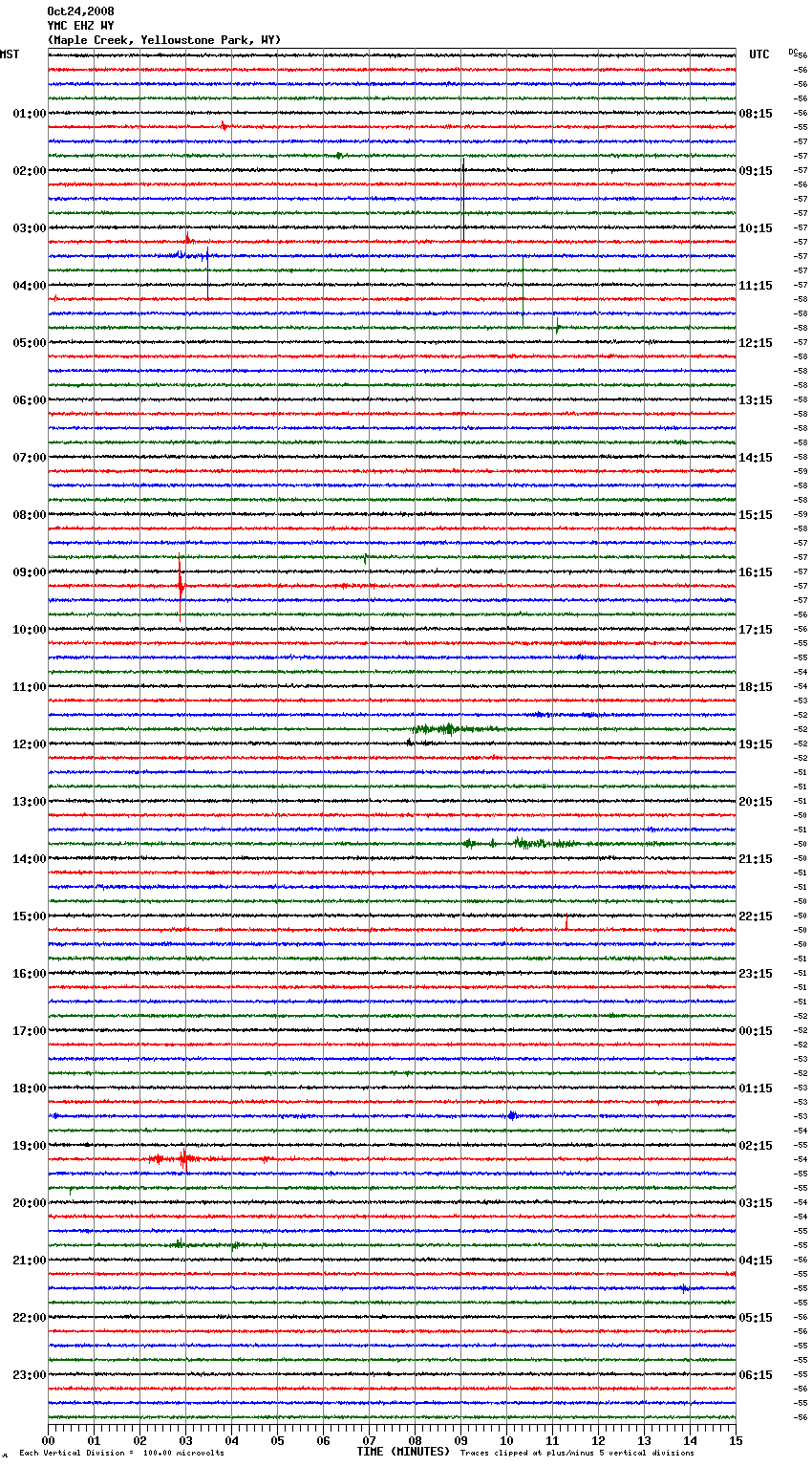Click the 09:15 UTC time label
Image resolution: width=812 pixels, height=1466 pixels.
[756, 171]
